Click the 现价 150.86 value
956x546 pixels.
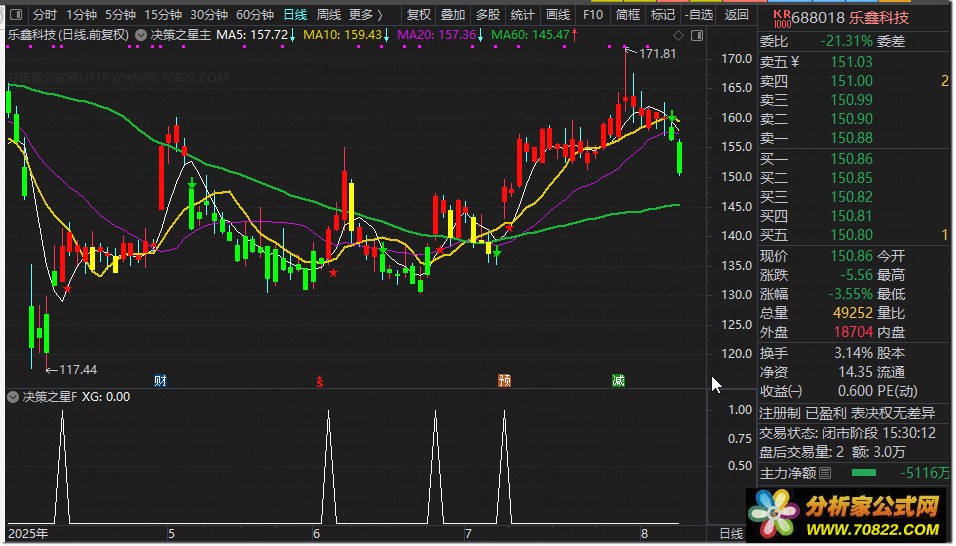[x=851, y=256]
